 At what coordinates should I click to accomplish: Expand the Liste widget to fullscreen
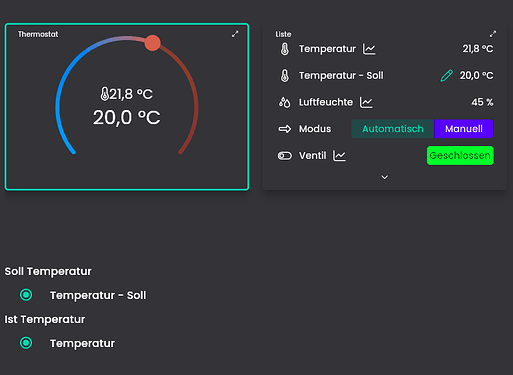pyautogui.click(x=493, y=34)
